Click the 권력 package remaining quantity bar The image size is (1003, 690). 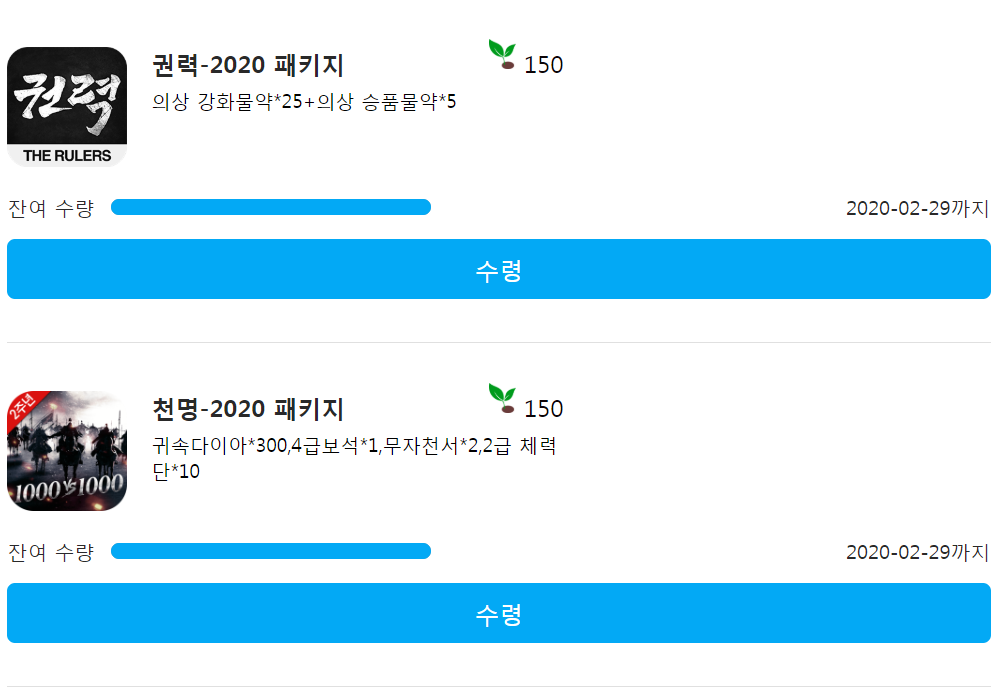tap(271, 207)
